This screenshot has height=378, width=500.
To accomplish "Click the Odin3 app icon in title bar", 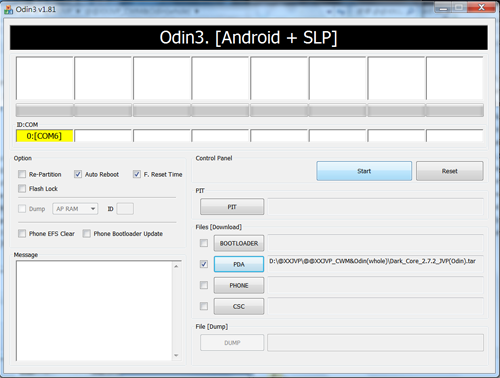I will (x=8, y=10).
